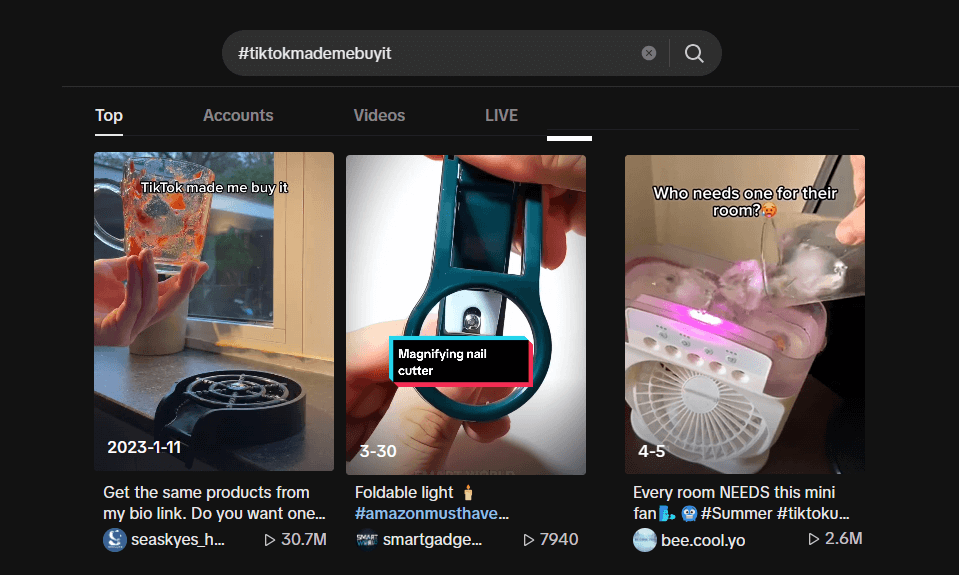Click the 'Get the same products' caption

pos(213,503)
